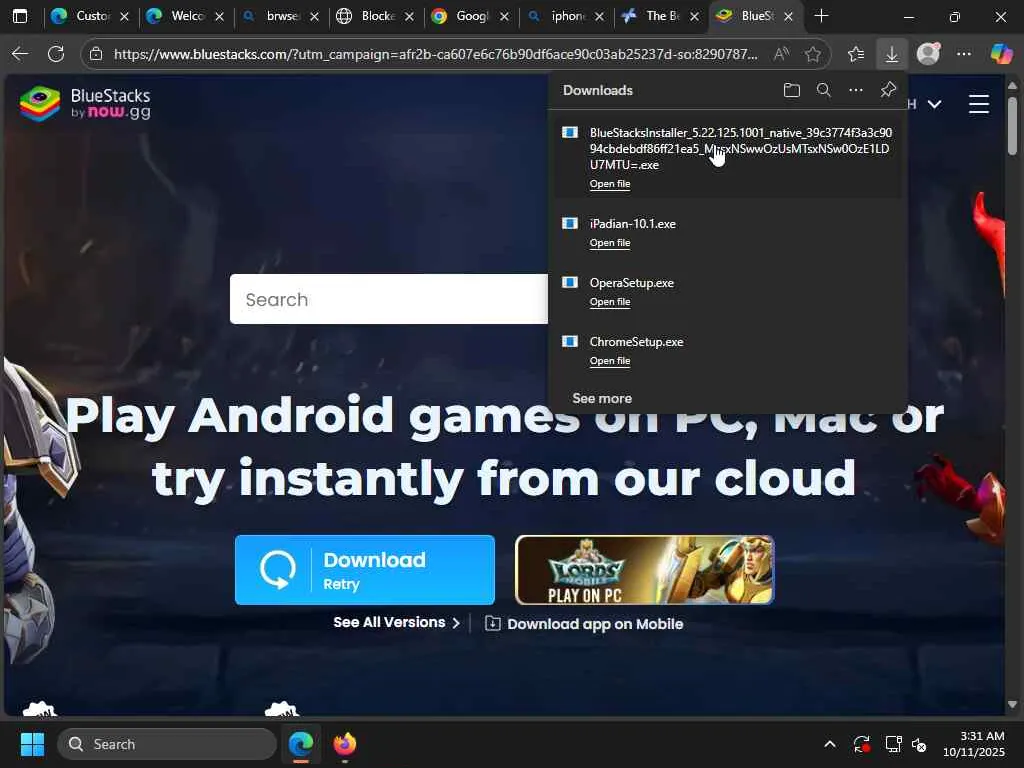Open file for OperaSetup.exe

coord(610,302)
